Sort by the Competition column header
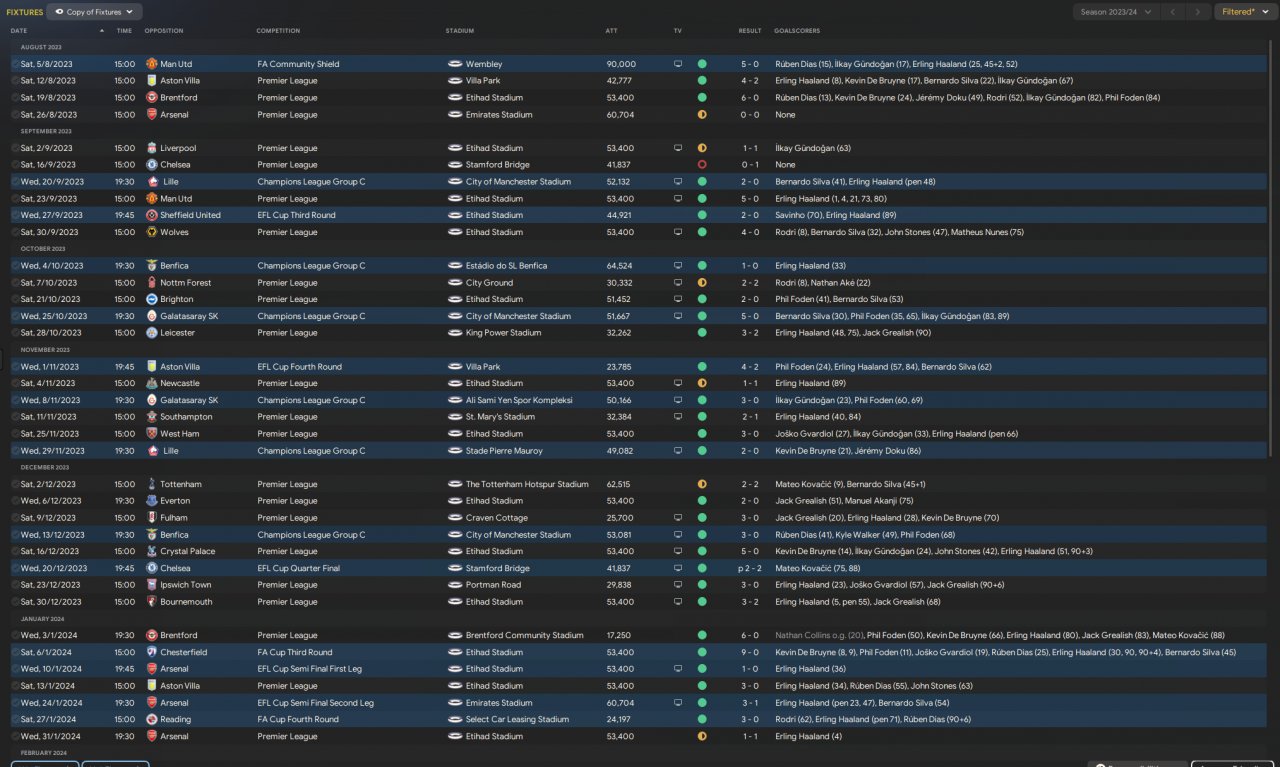Image resolution: width=1280 pixels, height=767 pixels. click(278, 31)
